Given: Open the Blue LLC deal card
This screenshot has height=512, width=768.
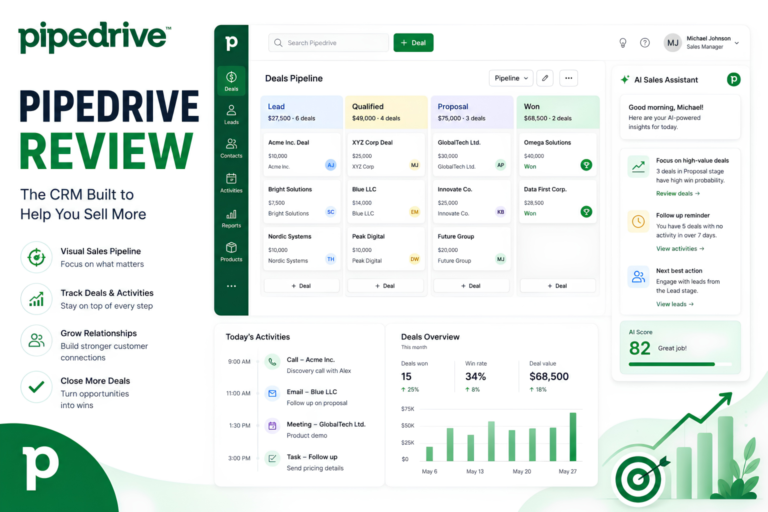Looking at the screenshot, I should [385, 202].
